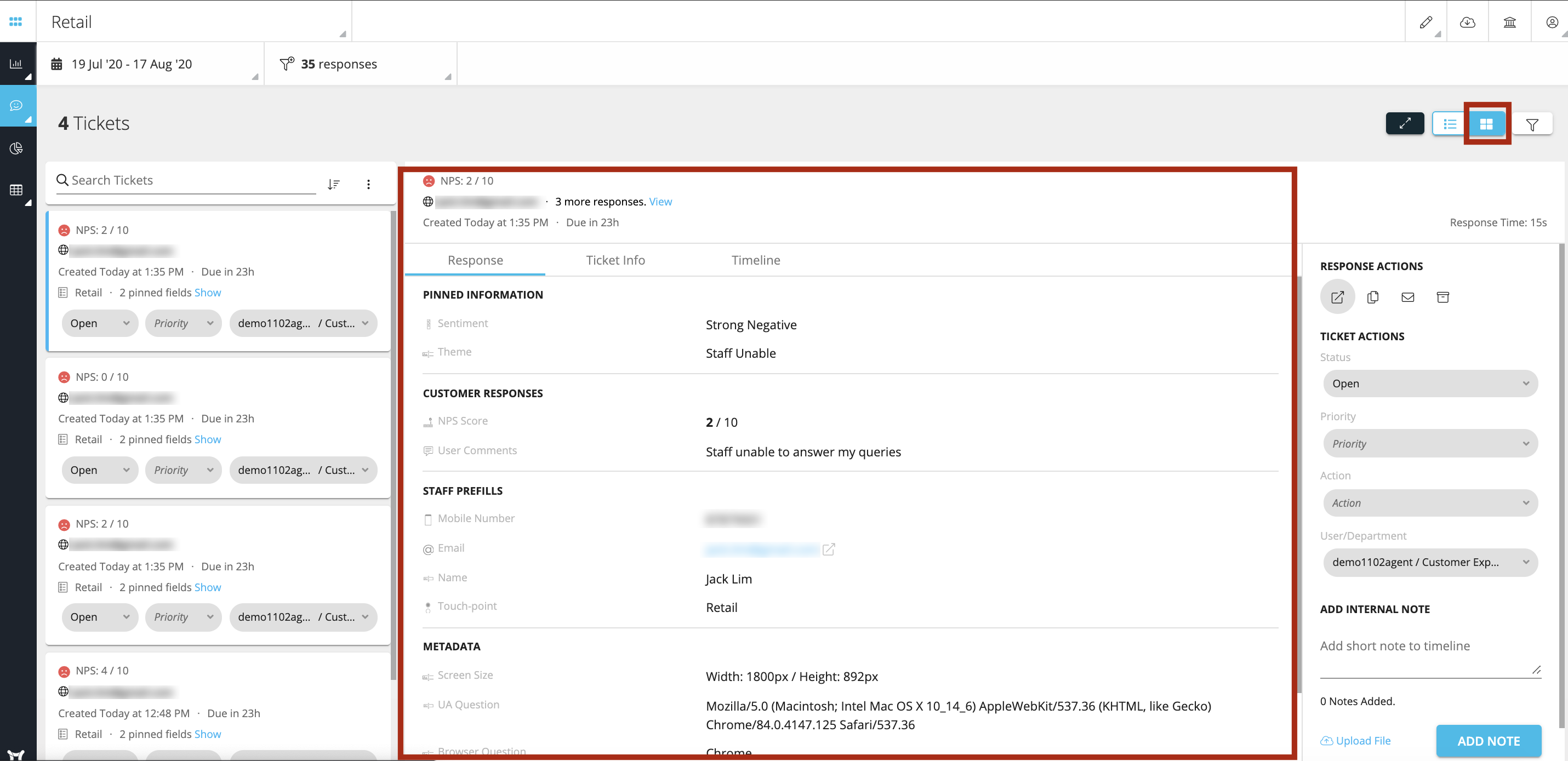Open the three-dot more options menu
This screenshot has width=1568, height=761.
[x=368, y=184]
